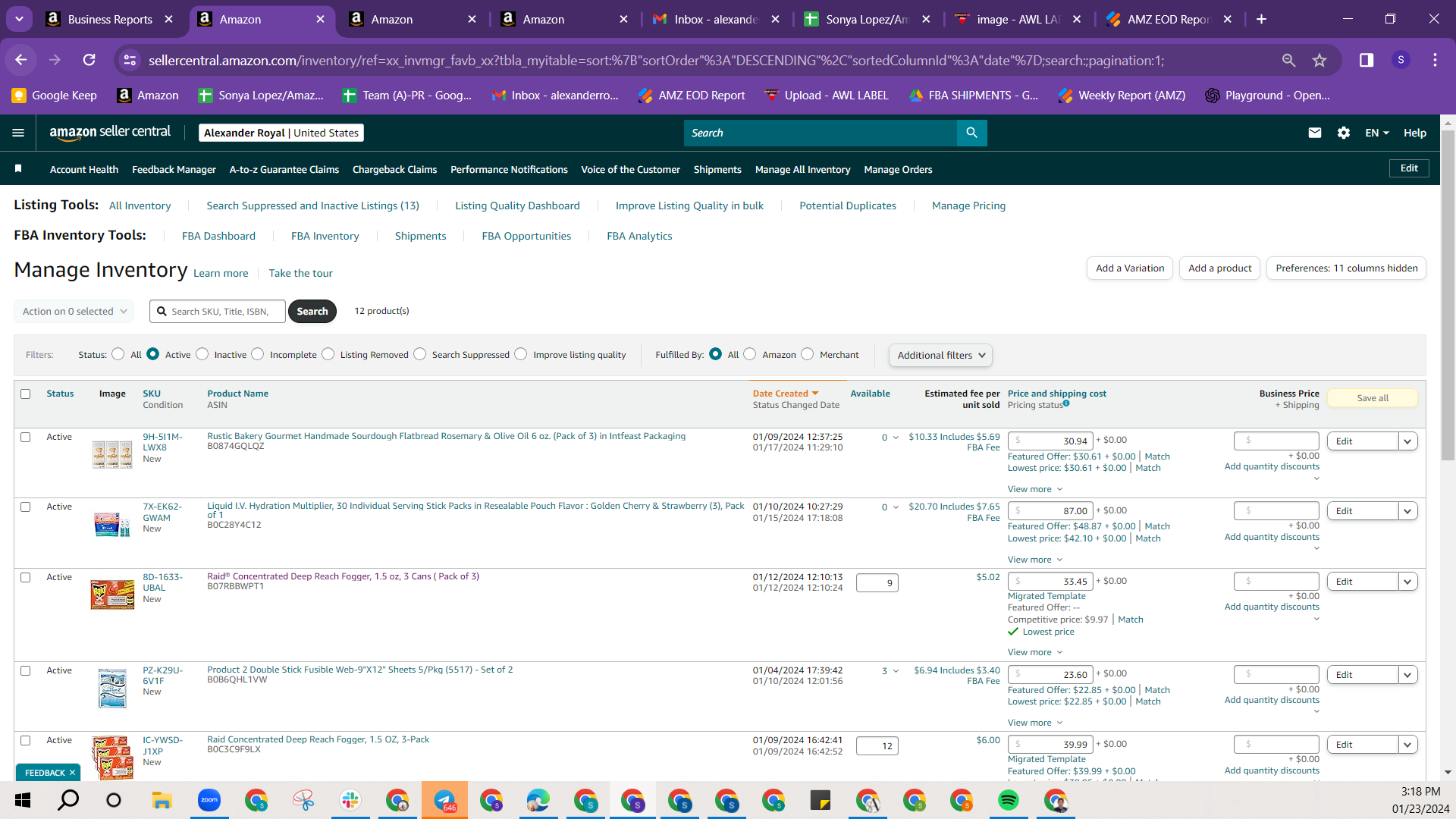Screen dimensions: 1456x819
Task: Open Manage Orders in the navigation bar
Action: pyautogui.click(x=898, y=169)
